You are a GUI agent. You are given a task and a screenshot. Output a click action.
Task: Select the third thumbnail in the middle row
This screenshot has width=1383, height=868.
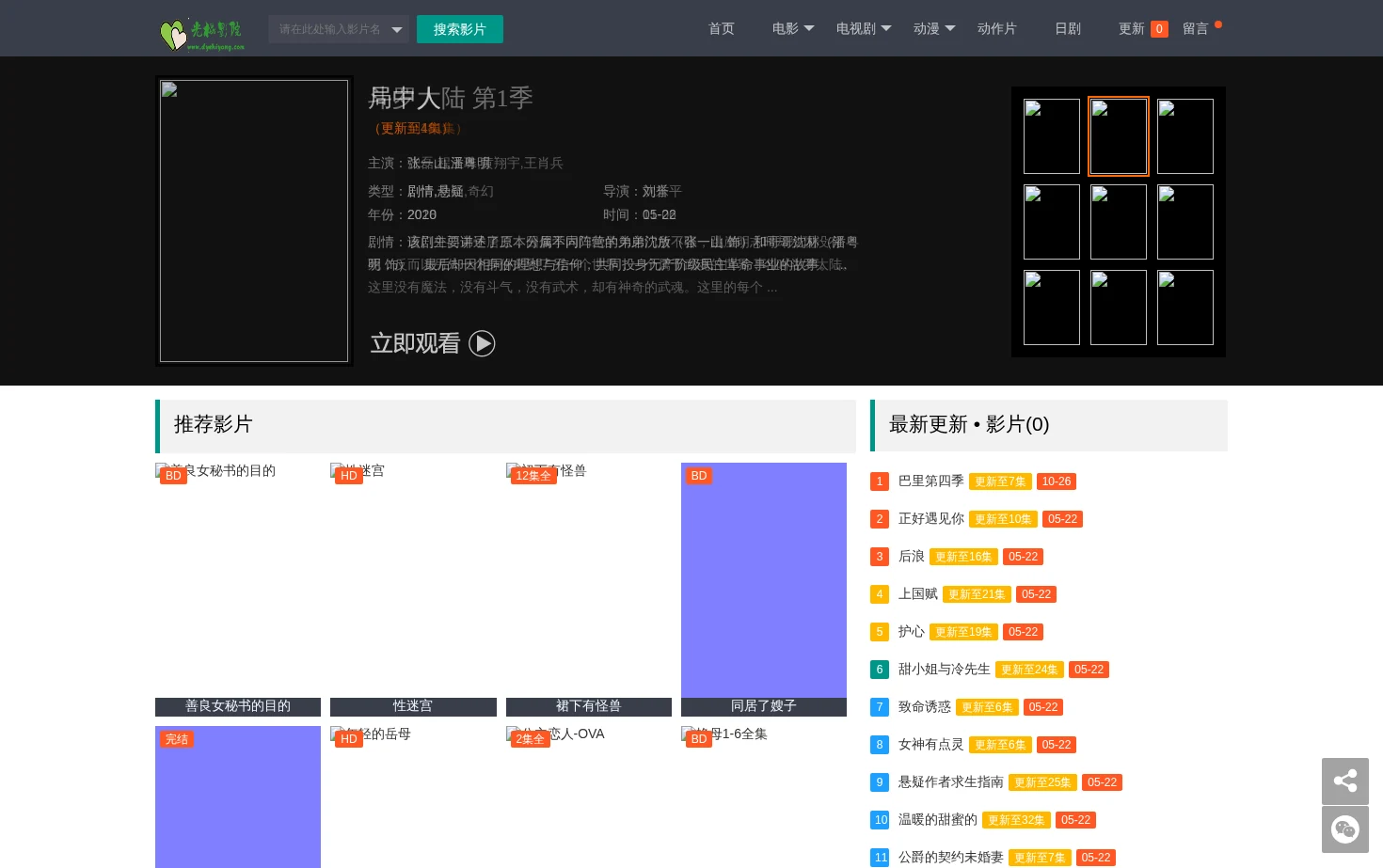(1185, 222)
